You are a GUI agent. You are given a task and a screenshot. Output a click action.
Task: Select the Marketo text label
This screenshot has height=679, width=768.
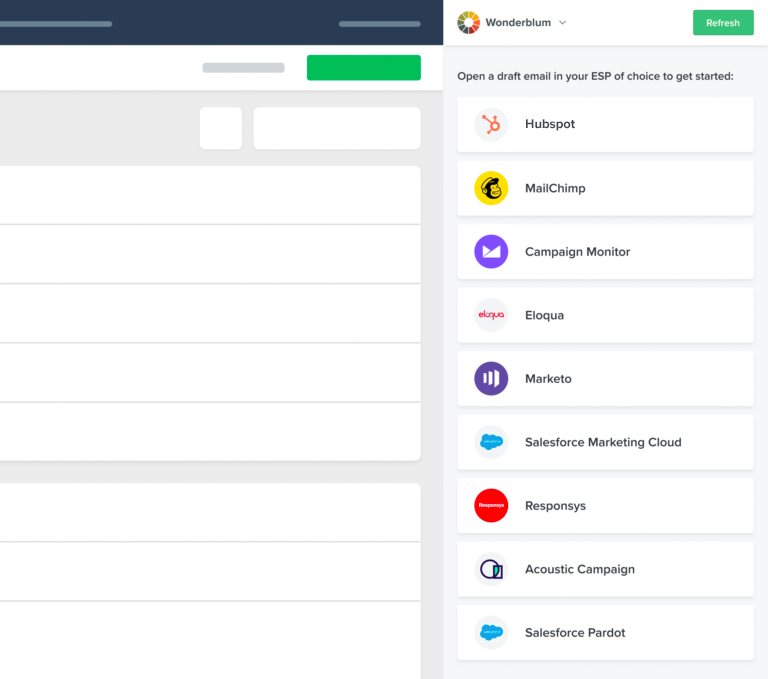tap(548, 379)
